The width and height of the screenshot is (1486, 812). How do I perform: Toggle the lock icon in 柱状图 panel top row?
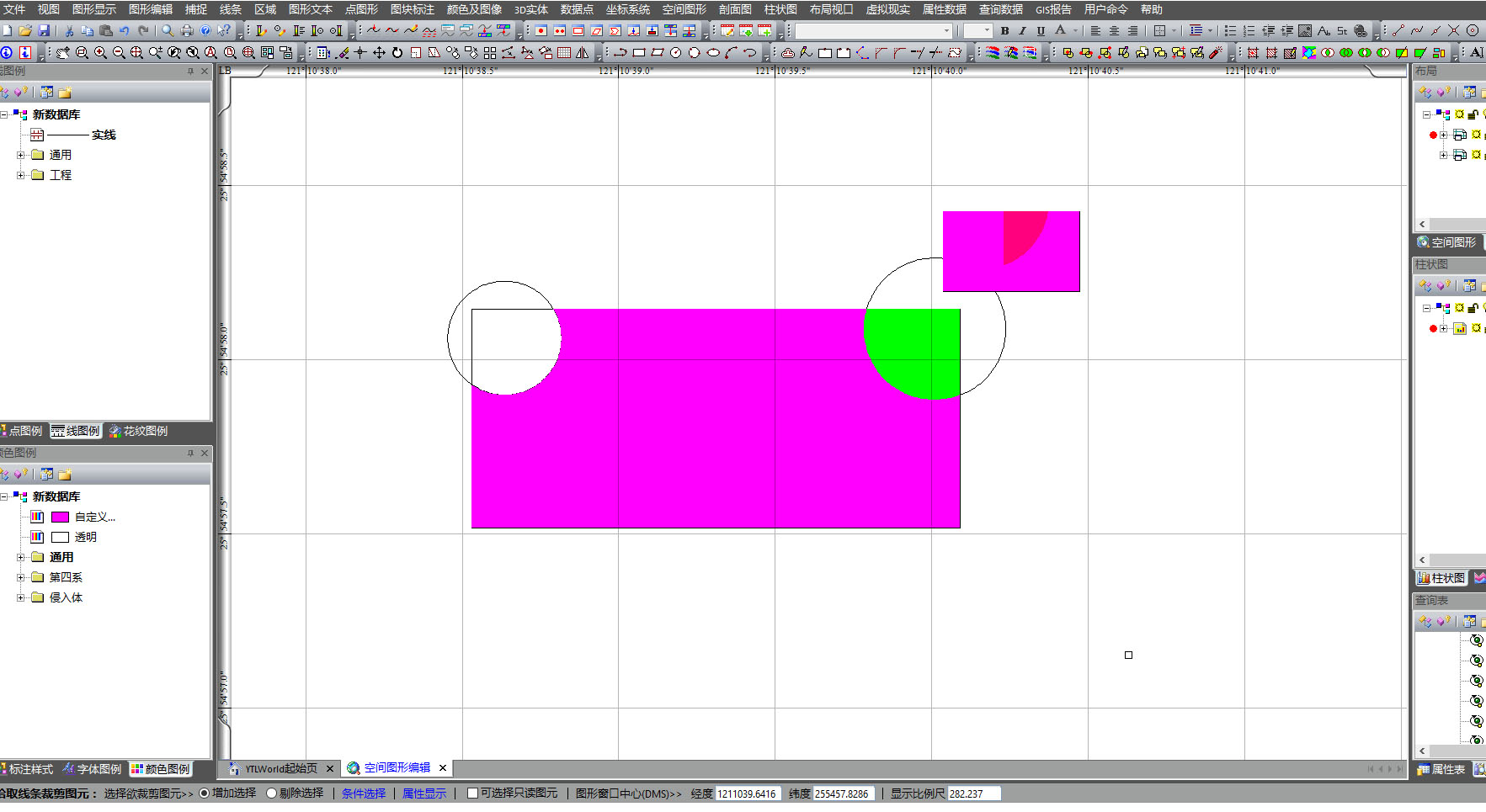tap(1473, 308)
